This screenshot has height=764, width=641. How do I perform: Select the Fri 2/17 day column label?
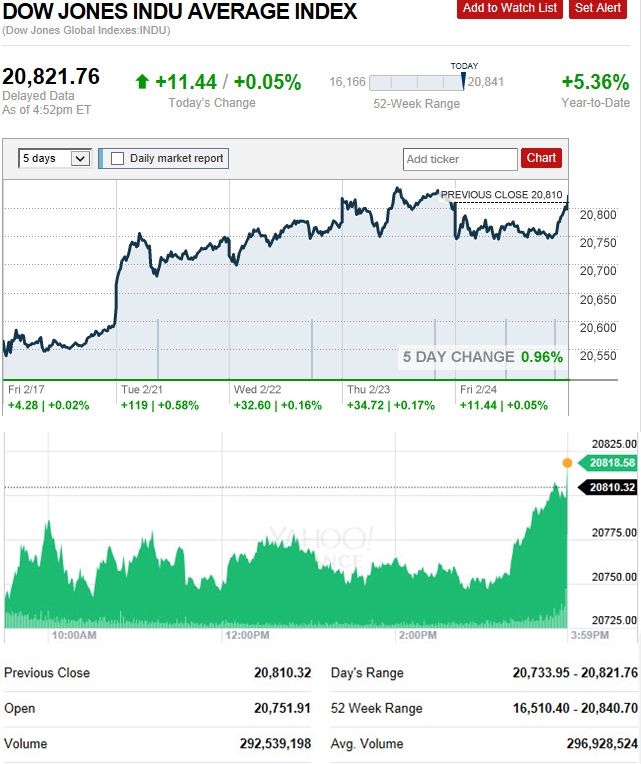(x=26, y=389)
